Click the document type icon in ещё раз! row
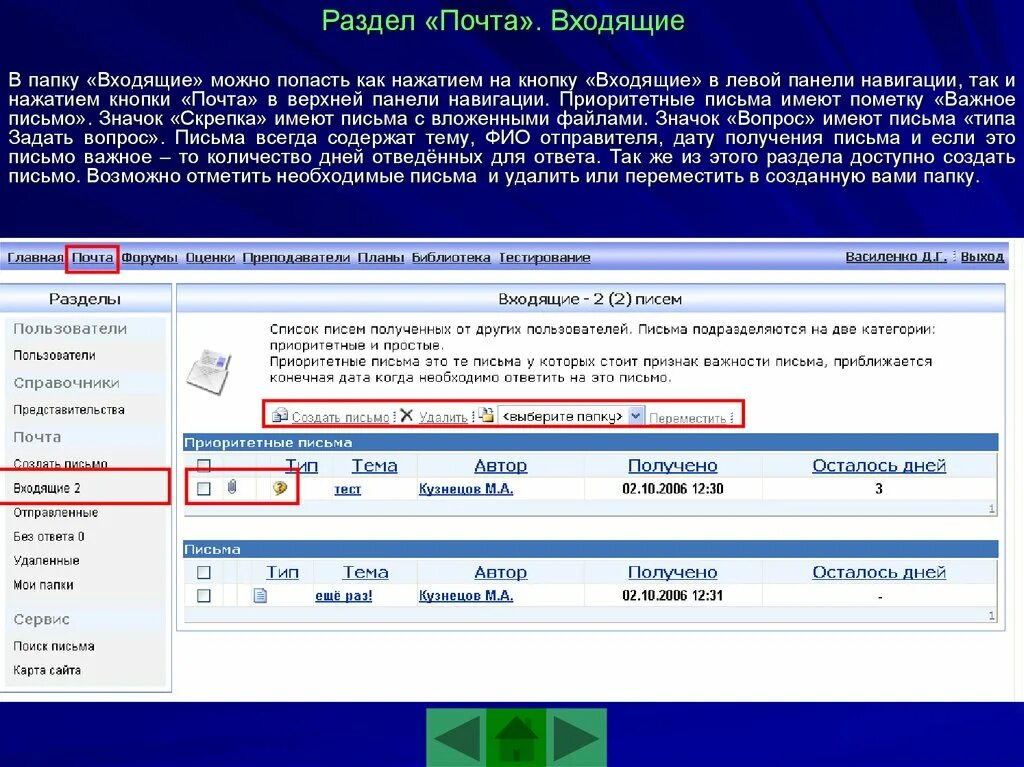This screenshot has height=767, width=1024. (x=260, y=595)
